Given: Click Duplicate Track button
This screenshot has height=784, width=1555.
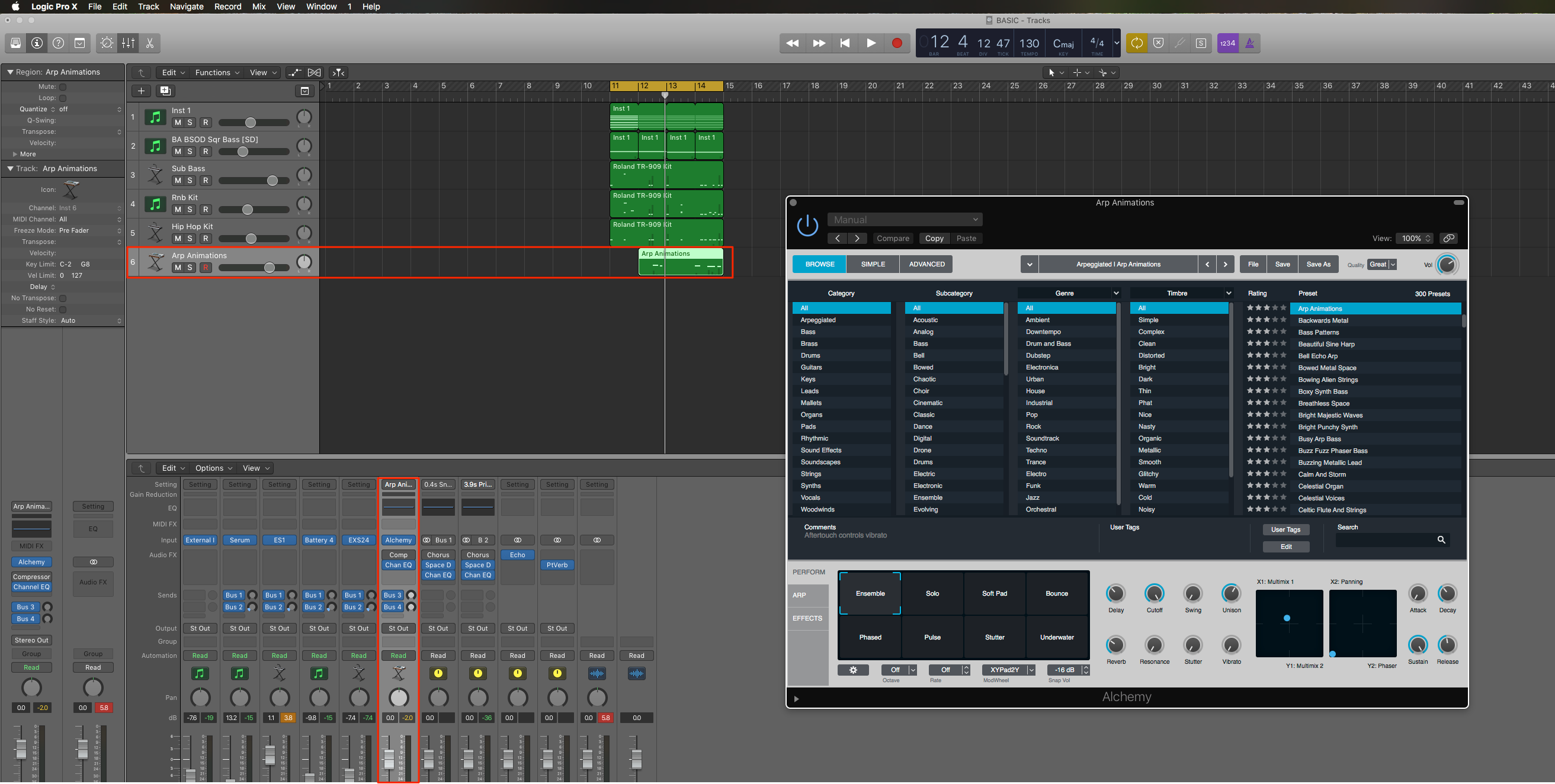Looking at the screenshot, I should (x=165, y=91).
